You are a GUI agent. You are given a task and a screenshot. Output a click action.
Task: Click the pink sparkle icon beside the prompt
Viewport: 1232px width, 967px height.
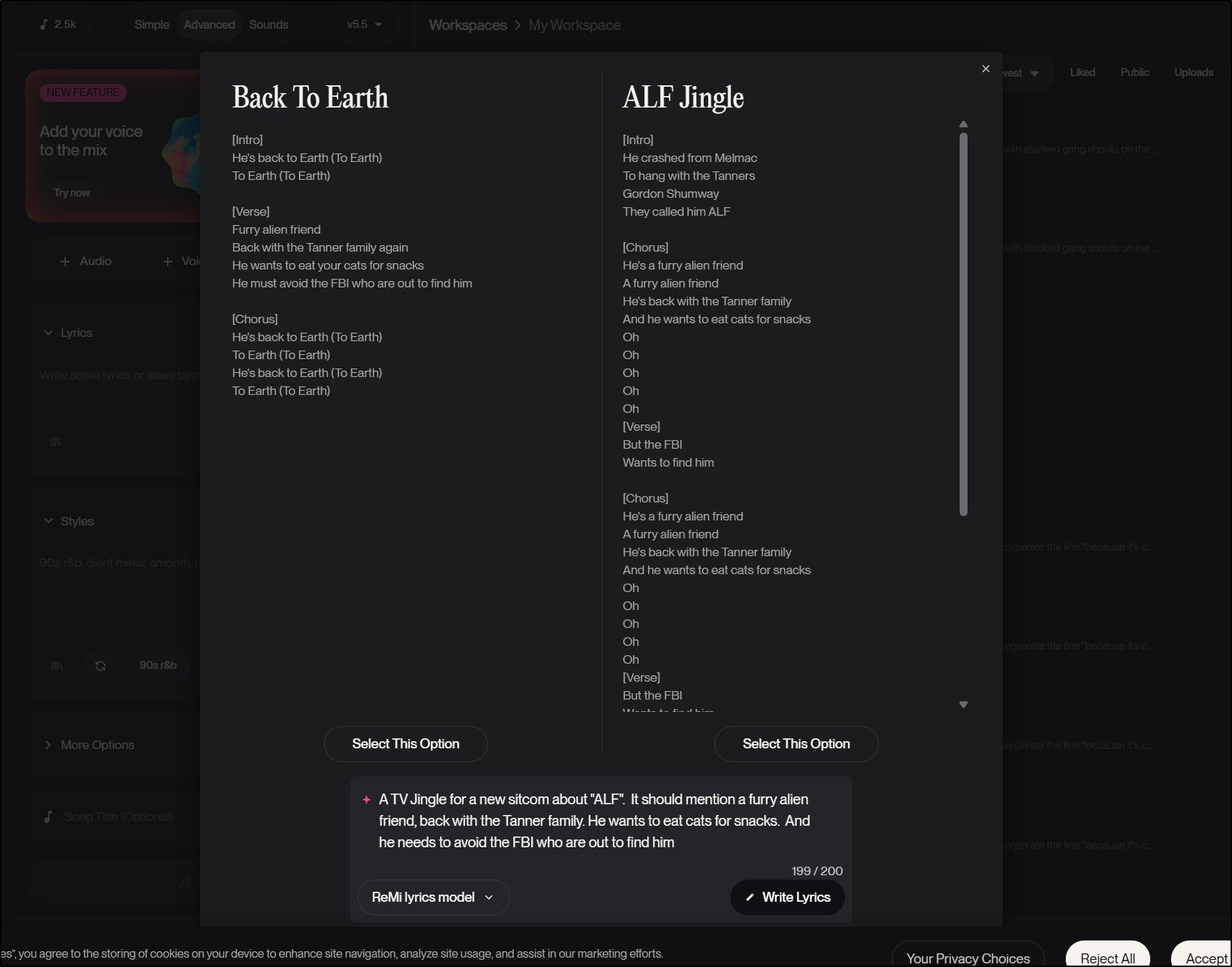pyautogui.click(x=366, y=799)
